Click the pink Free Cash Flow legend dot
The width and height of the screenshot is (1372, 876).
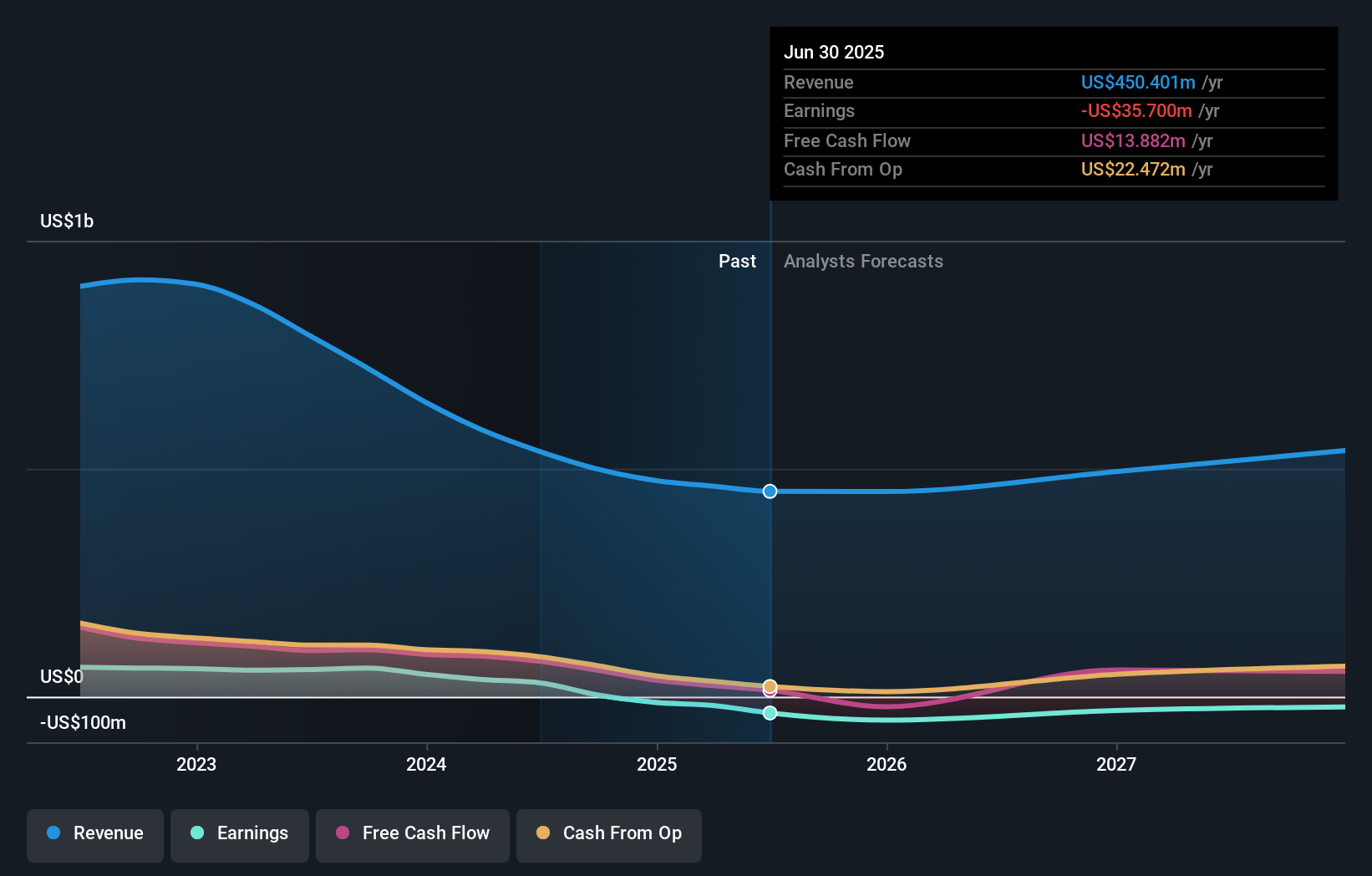coord(342,833)
